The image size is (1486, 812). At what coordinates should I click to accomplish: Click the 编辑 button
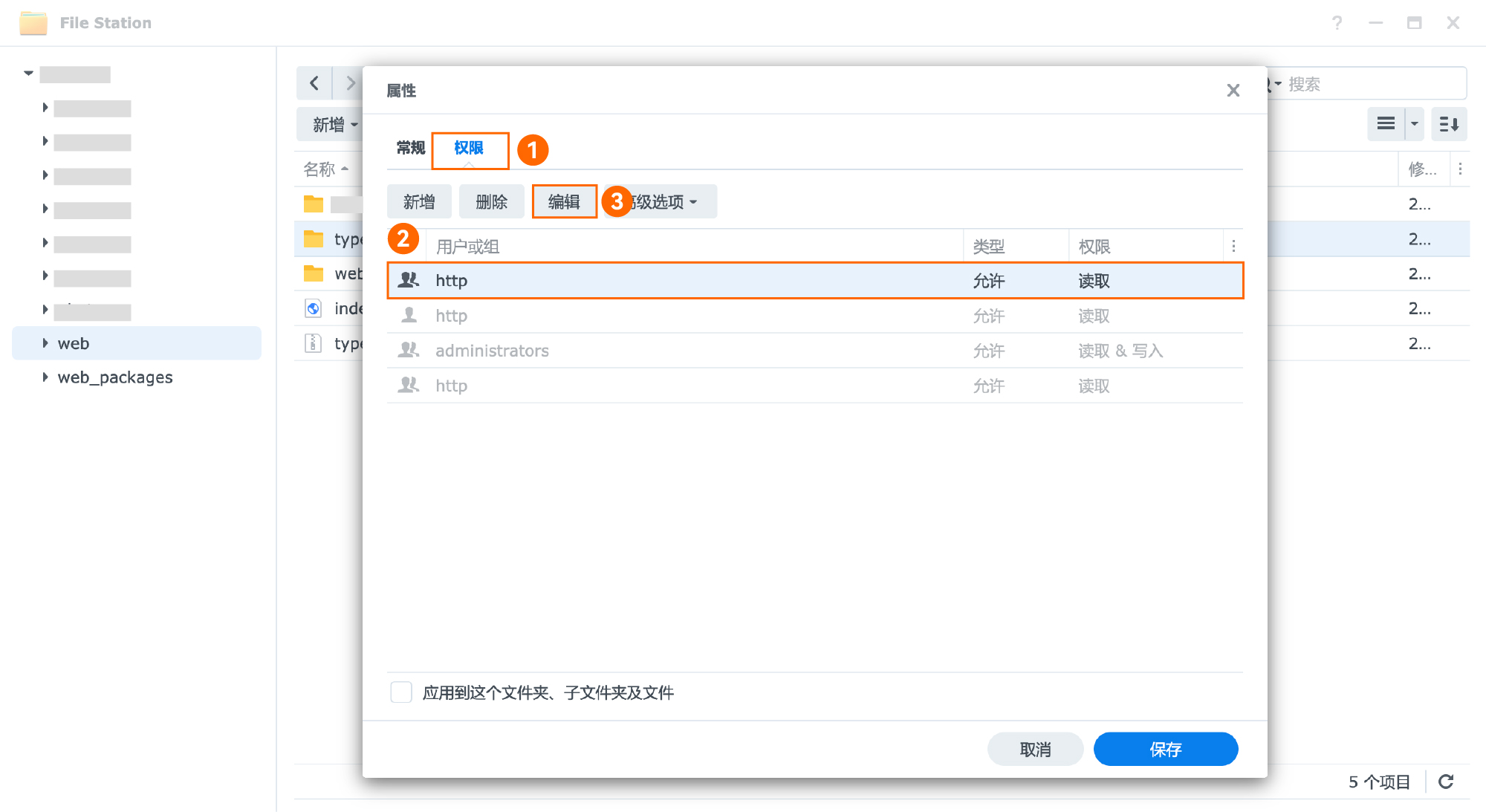click(564, 202)
